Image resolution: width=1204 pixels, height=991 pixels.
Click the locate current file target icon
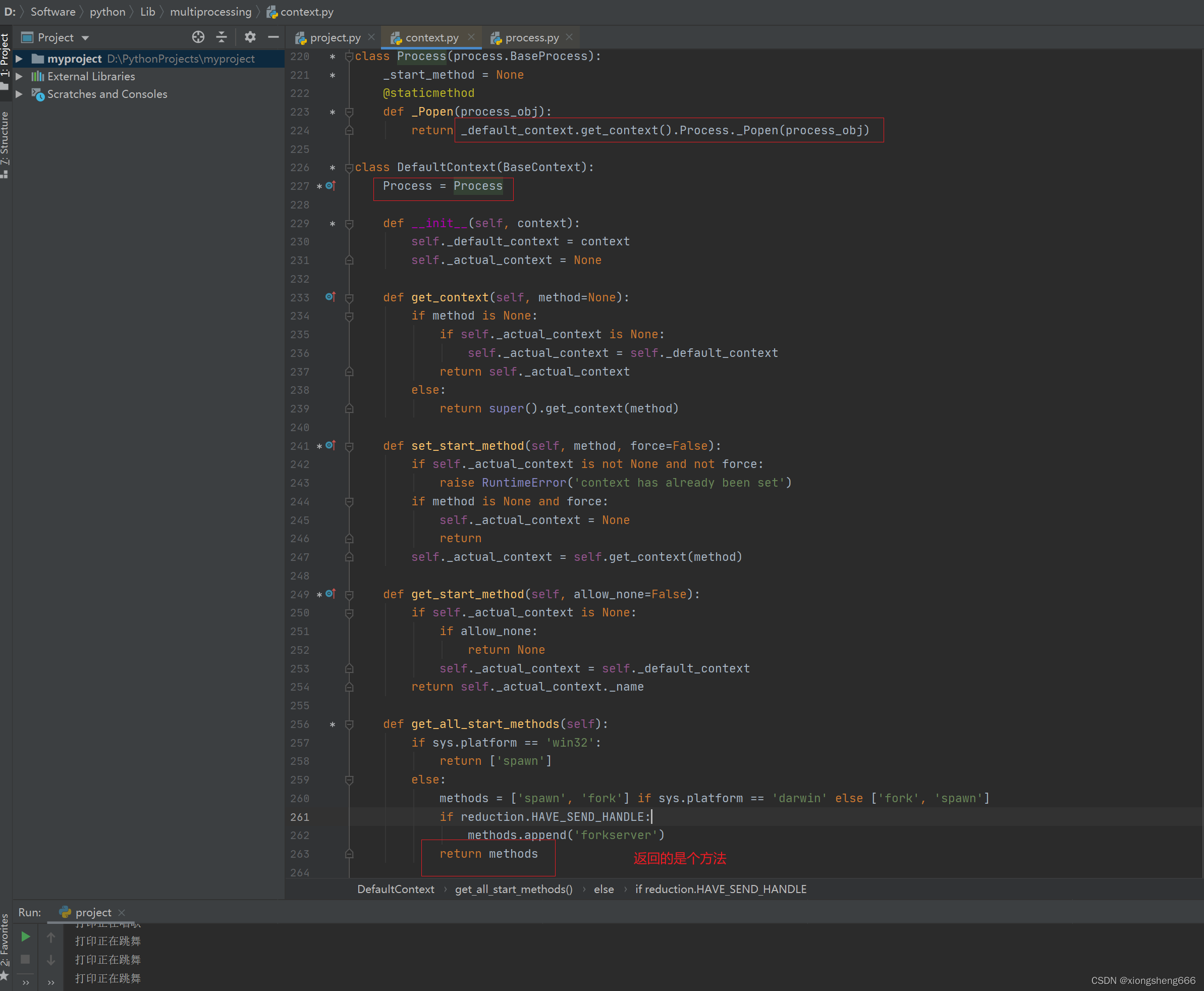198,38
